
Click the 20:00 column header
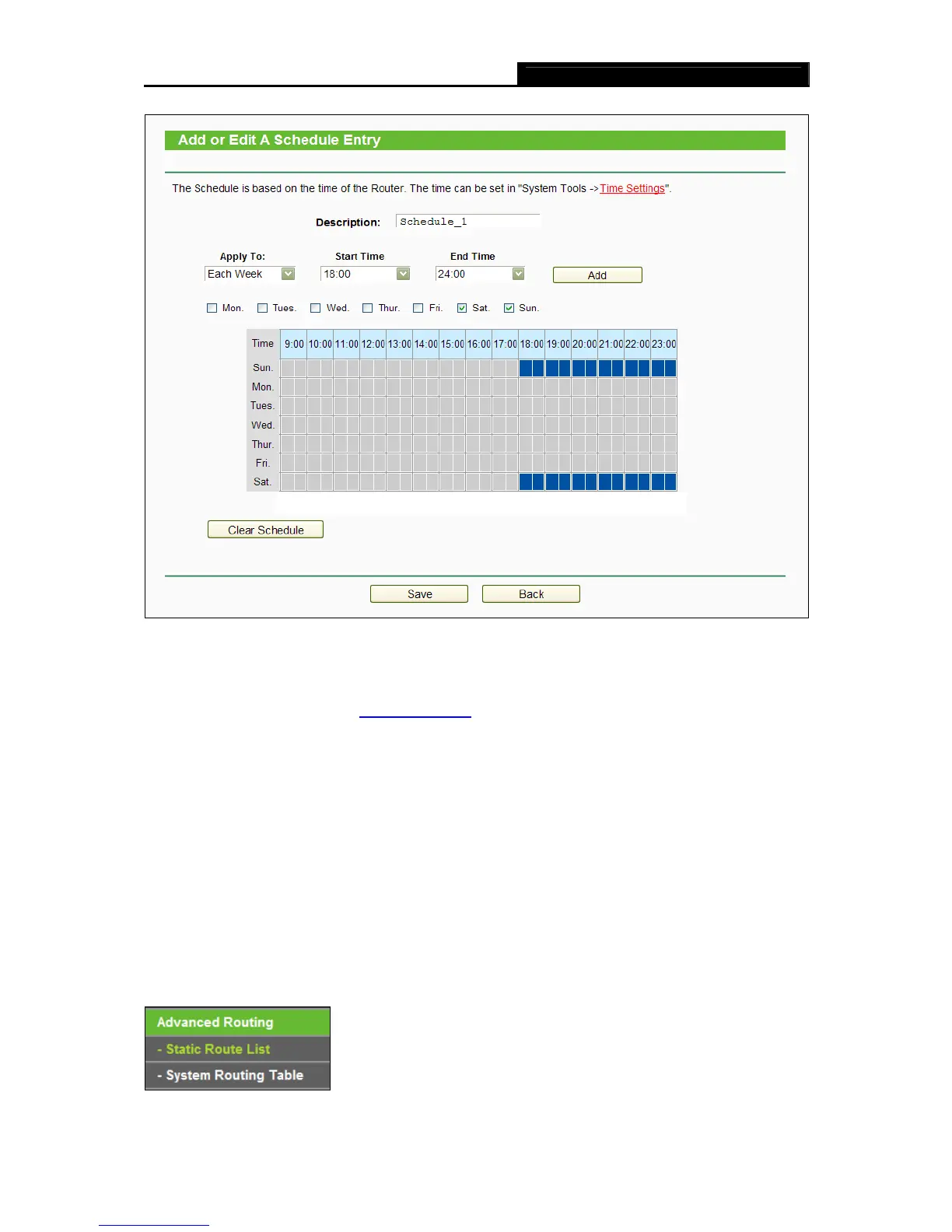click(585, 344)
